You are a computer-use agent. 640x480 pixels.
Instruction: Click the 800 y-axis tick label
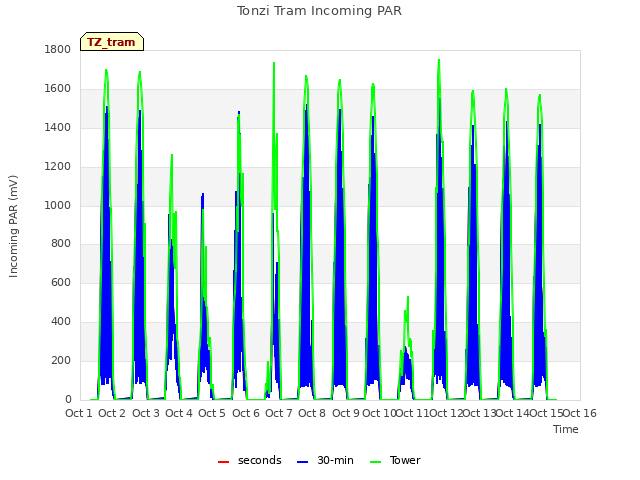click(61, 244)
